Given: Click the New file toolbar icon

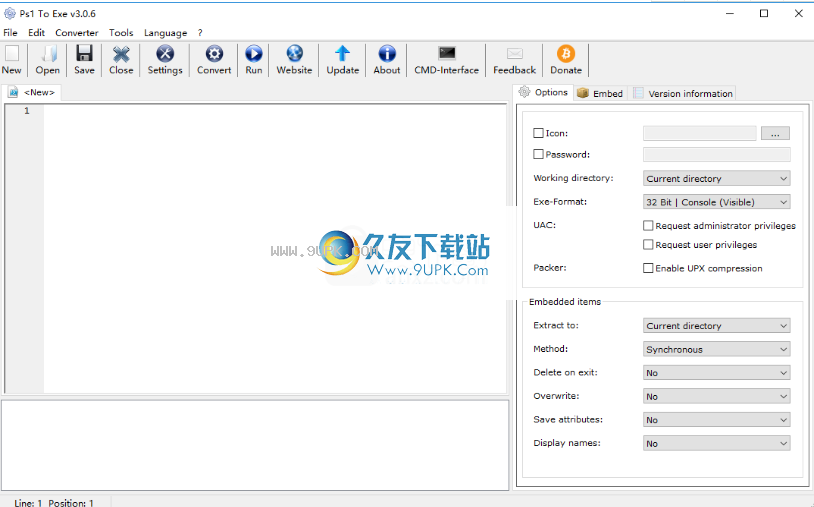Looking at the screenshot, I should 11,53.
